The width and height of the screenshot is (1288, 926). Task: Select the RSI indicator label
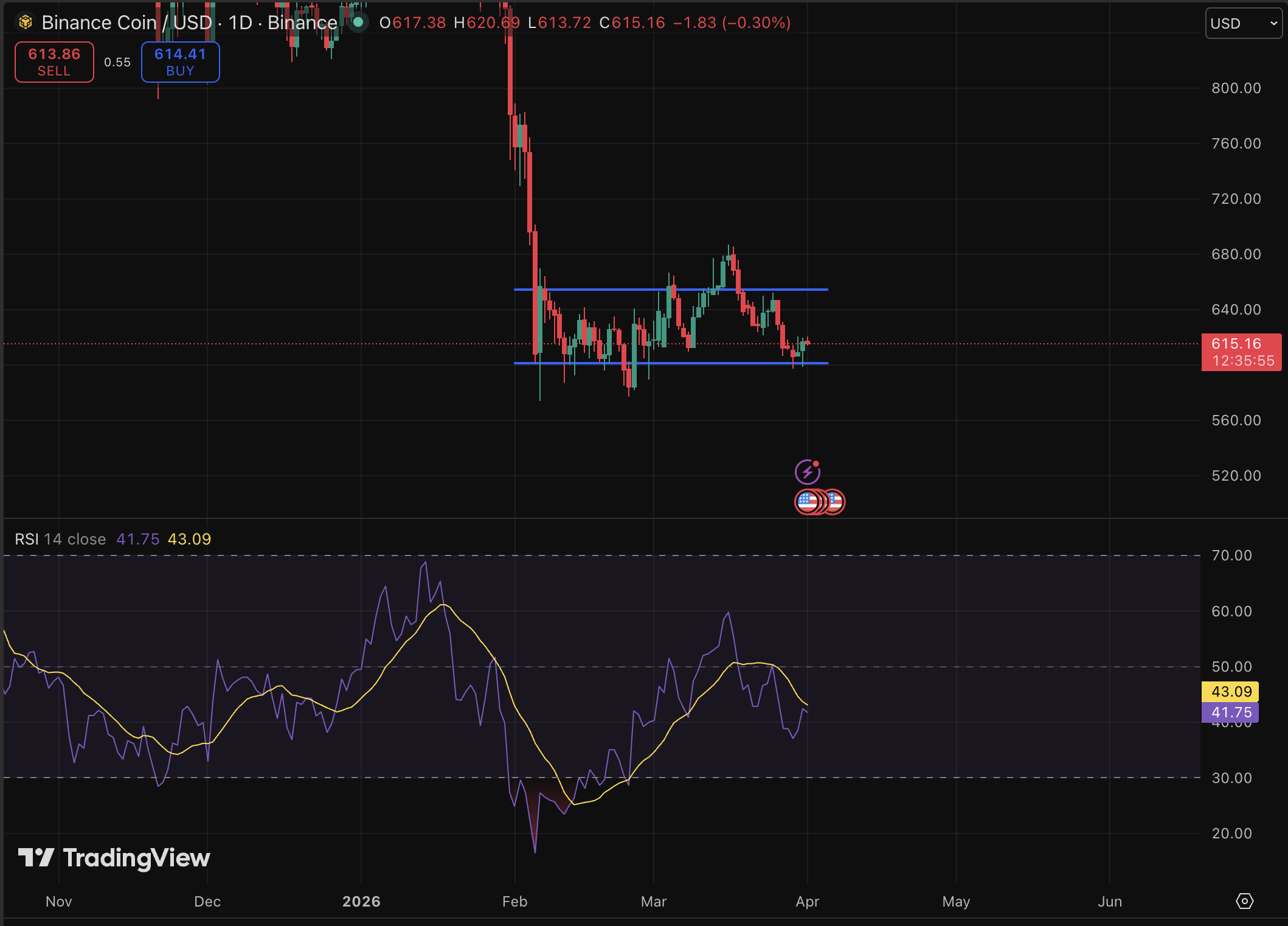[27, 539]
